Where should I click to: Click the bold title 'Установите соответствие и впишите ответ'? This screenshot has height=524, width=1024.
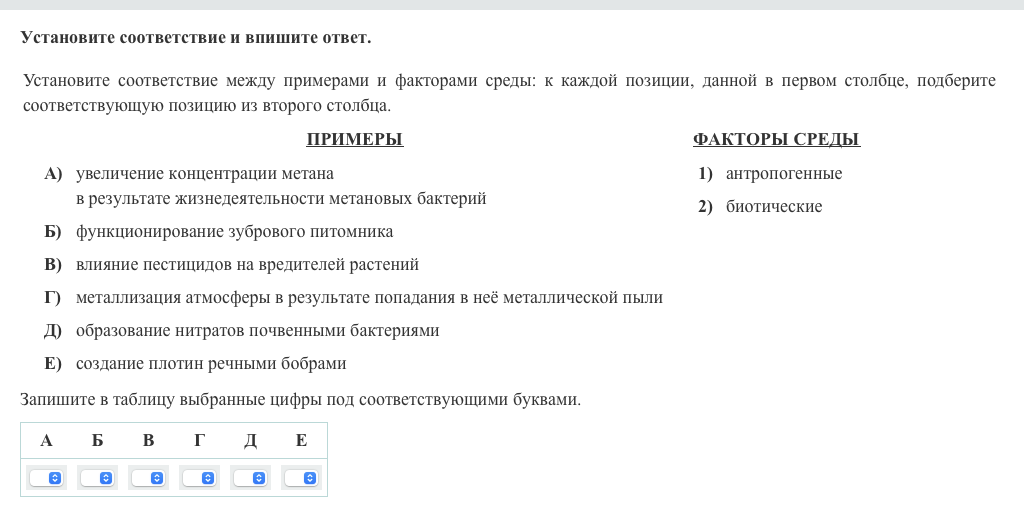pos(196,38)
